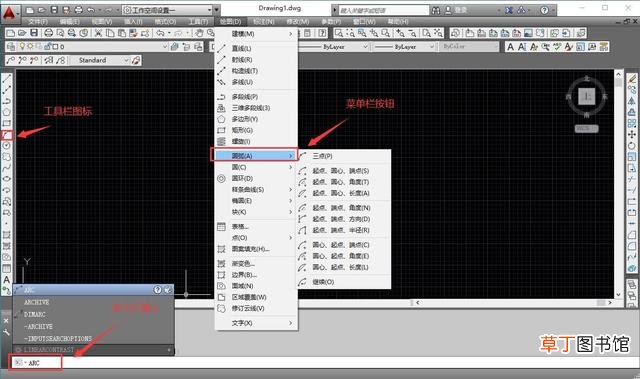Click the Undo arrow in quick access bar
Viewport: 640px width, 379px height.
[91, 10]
